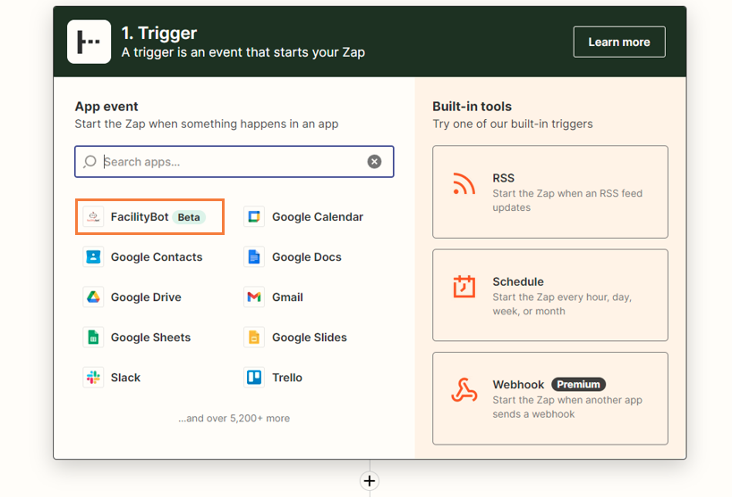
Task: Select the Google Calendar icon
Action: [x=254, y=217]
